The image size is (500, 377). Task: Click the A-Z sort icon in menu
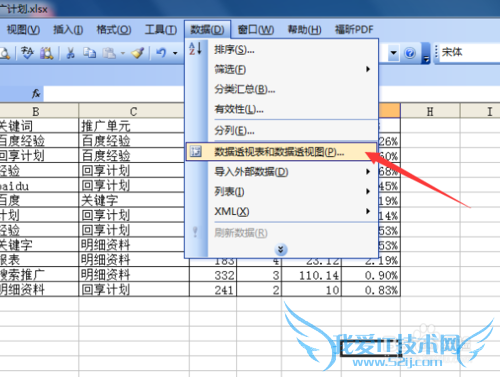[x=196, y=49]
